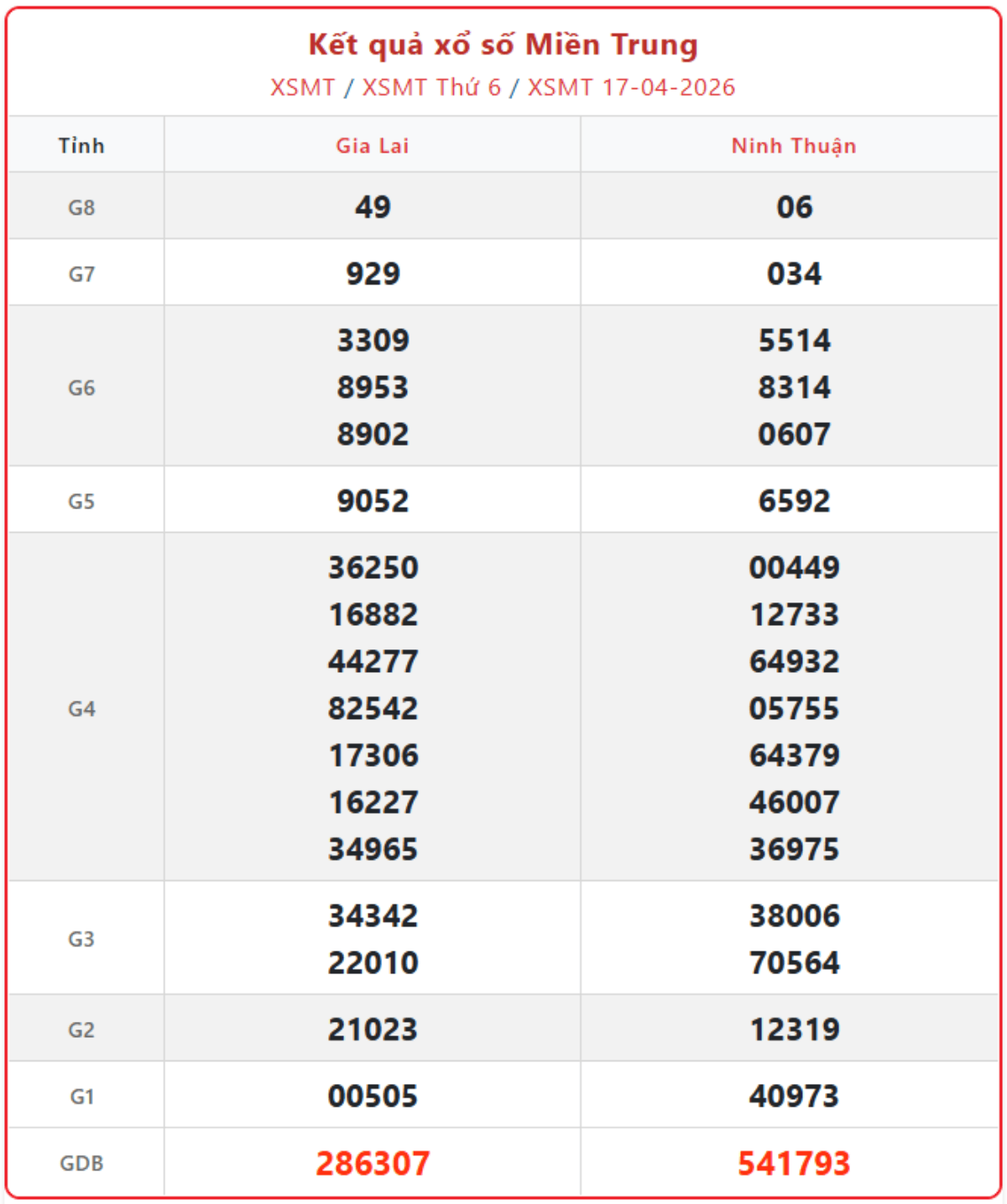The height and width of the screenshot is (1204, 1007).
Task: Select Ninh Thuận G5 number 6592
Action: (794, 501)
